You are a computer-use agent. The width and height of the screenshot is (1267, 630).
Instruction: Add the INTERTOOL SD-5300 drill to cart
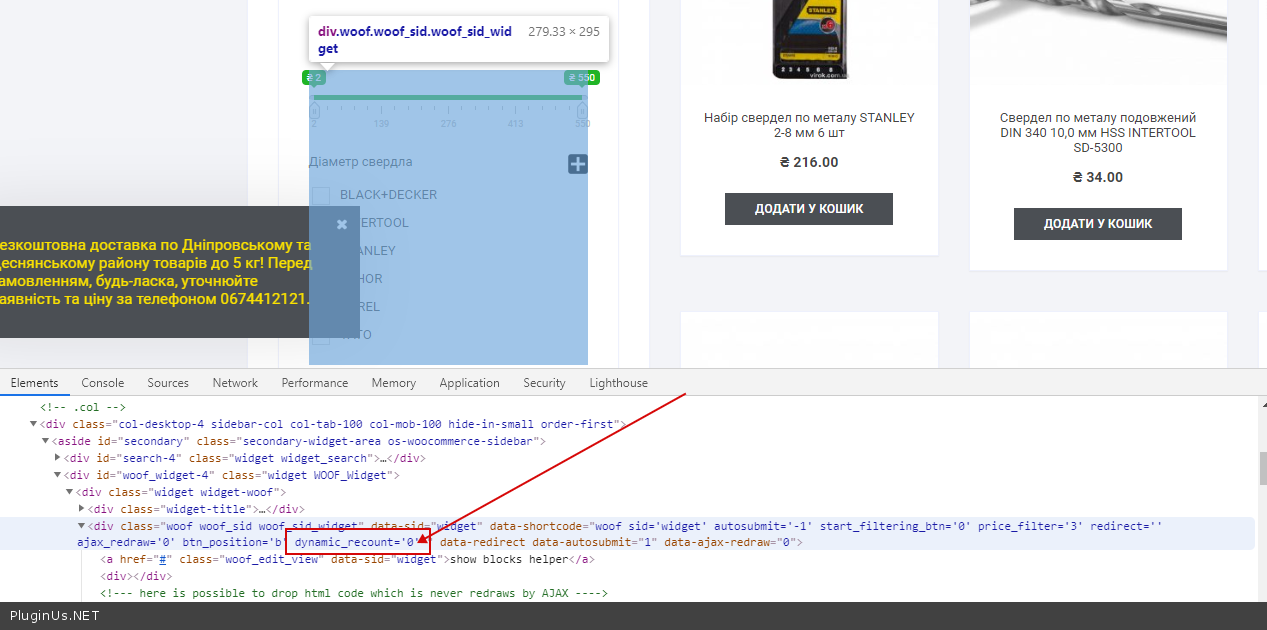(x=1097, y=224)
